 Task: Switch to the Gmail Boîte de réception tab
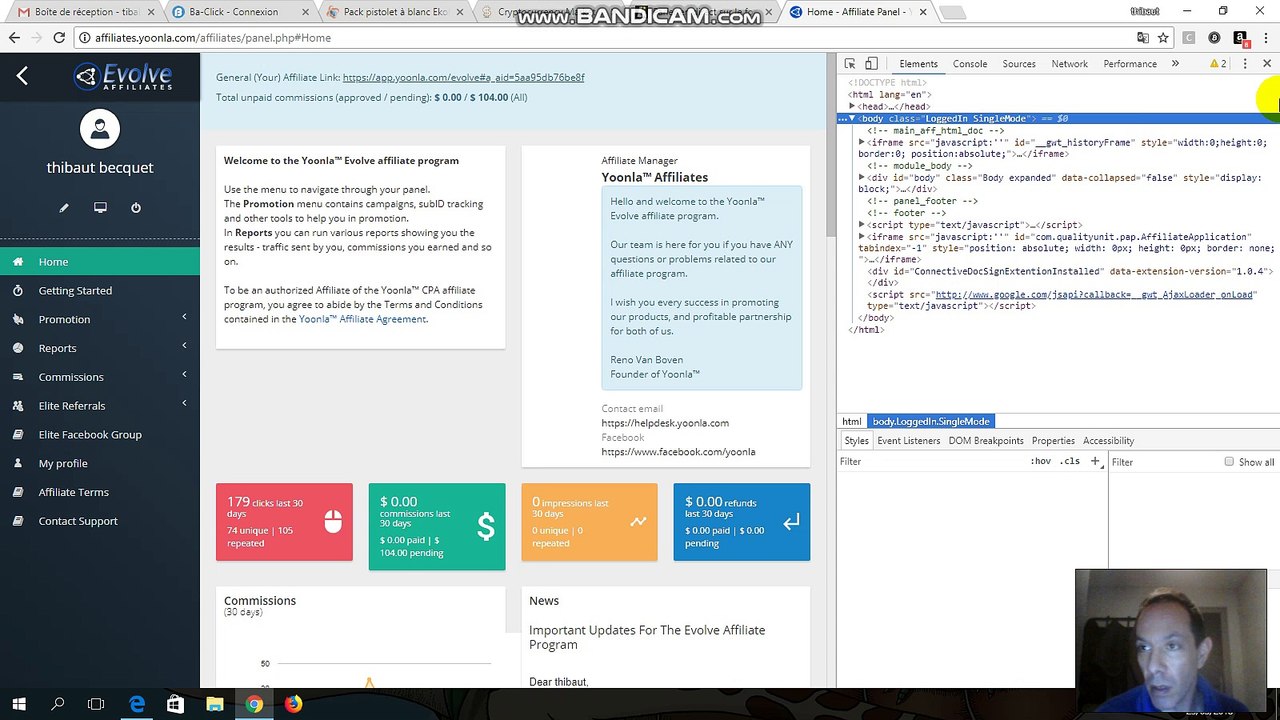click(x=85, y=12)
